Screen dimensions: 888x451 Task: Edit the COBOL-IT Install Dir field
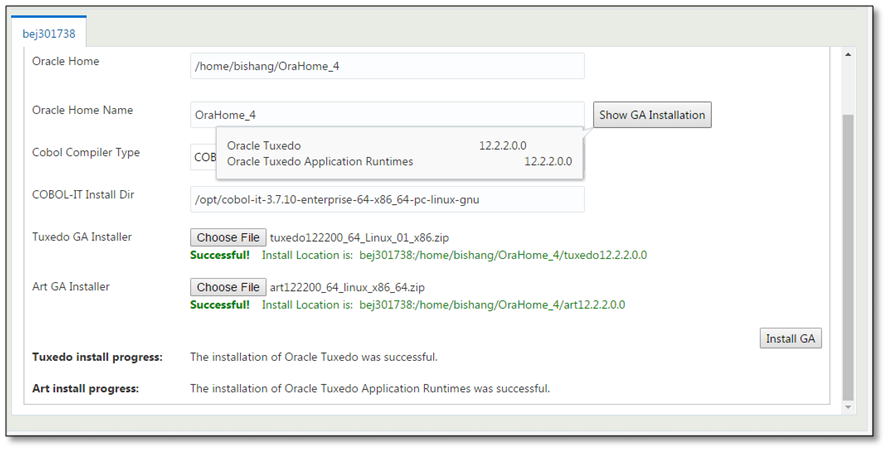387,199
